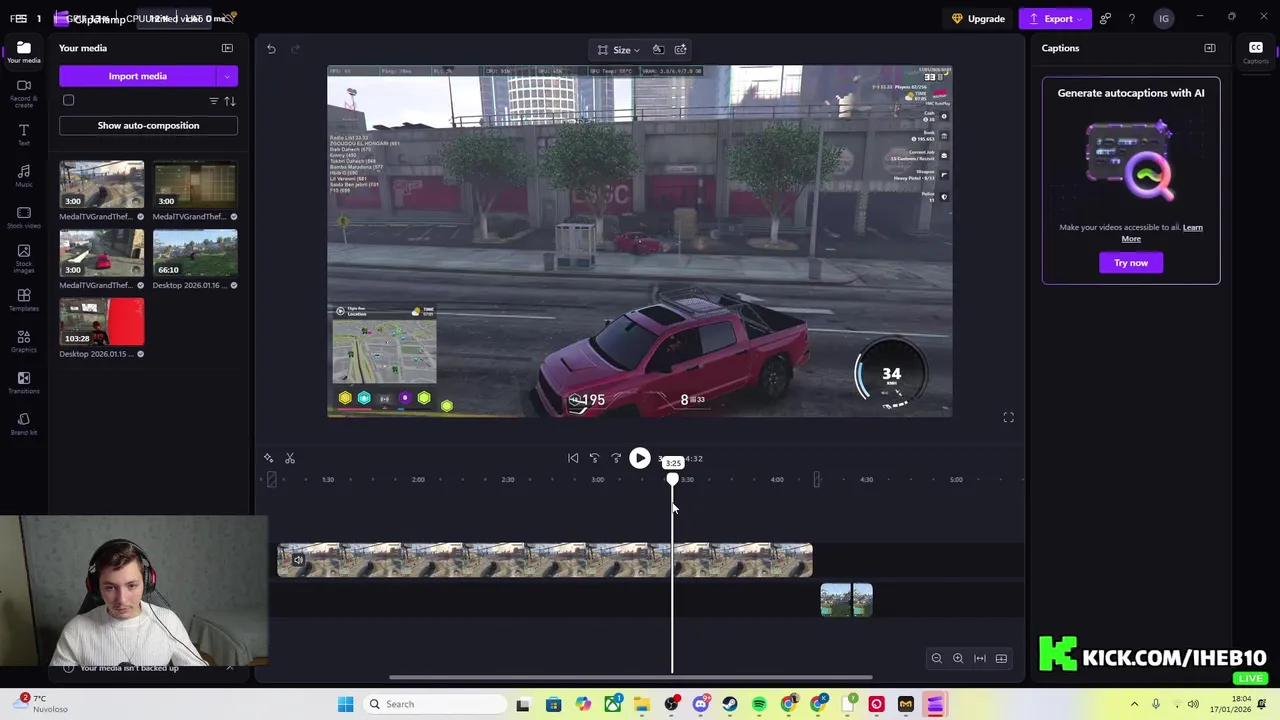Select the dark 3:00 MedalTV clip thumbnail
Image resolution: width=1280 pixels, height=720 pixels.
pyautogui.click(x=195, y=184)
